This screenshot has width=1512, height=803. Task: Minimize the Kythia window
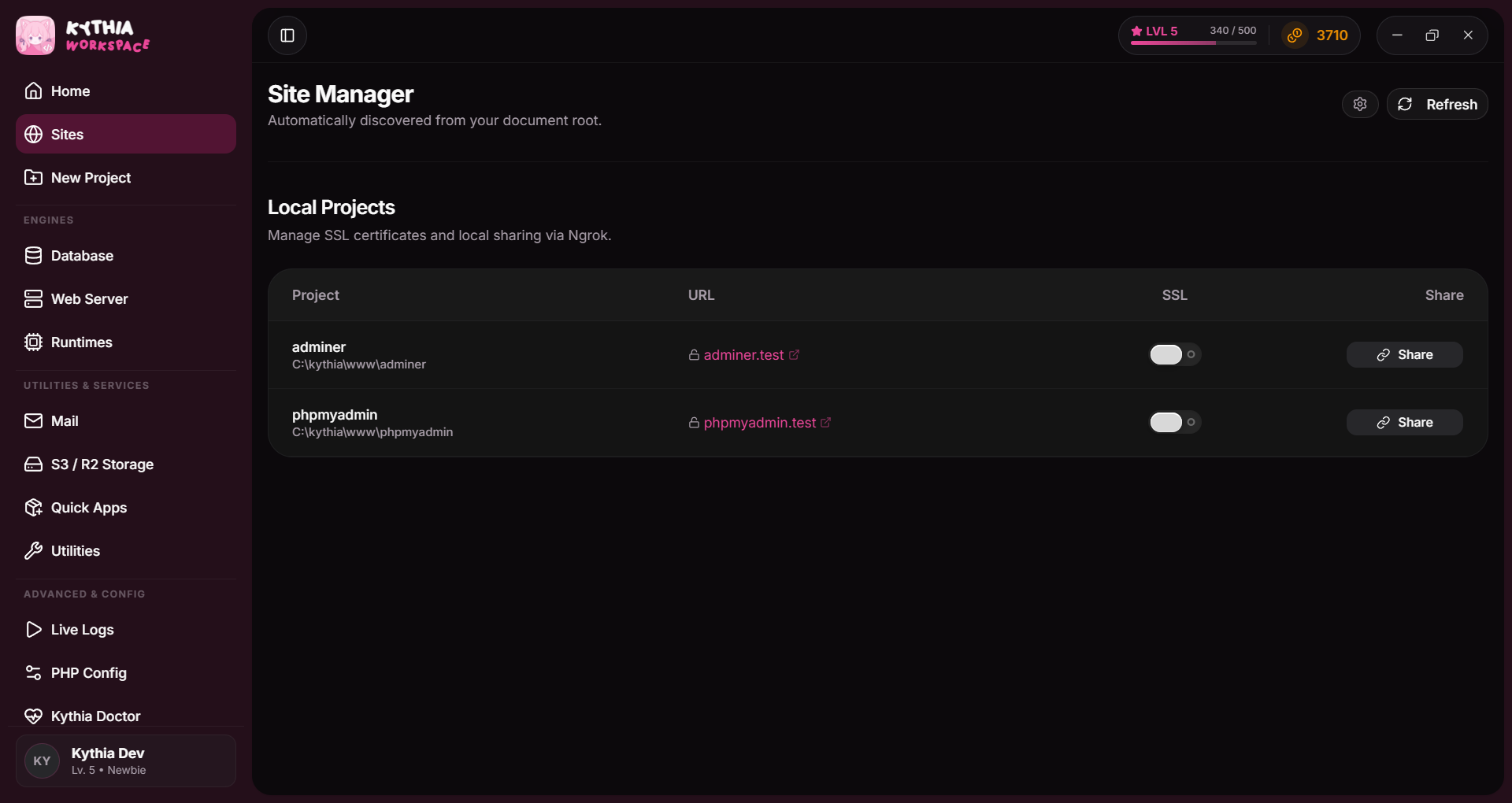[x=1397, y=35]
